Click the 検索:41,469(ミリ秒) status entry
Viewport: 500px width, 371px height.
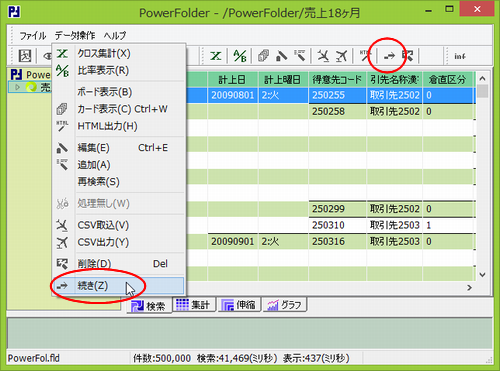(x=237, y=358)
